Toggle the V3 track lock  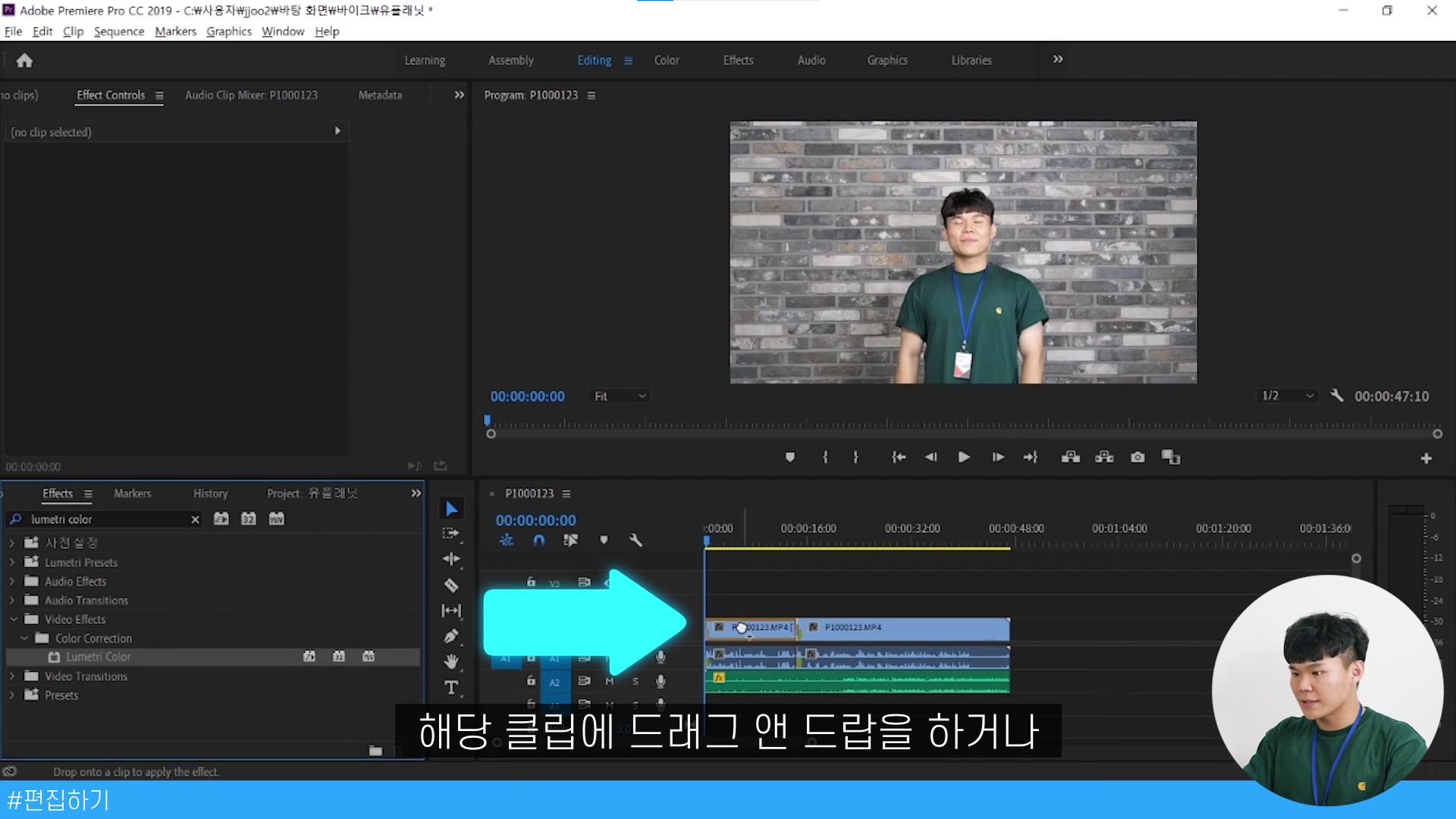(x=531, y=582)
